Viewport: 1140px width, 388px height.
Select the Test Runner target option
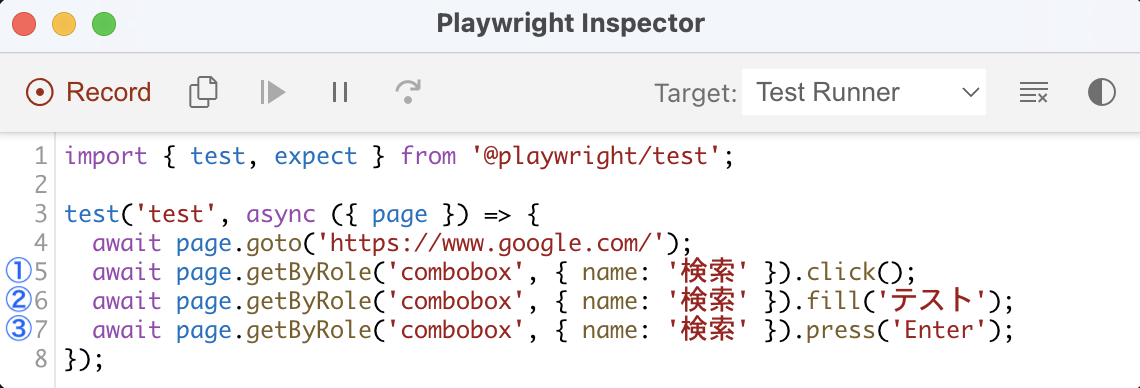(827, 92)
